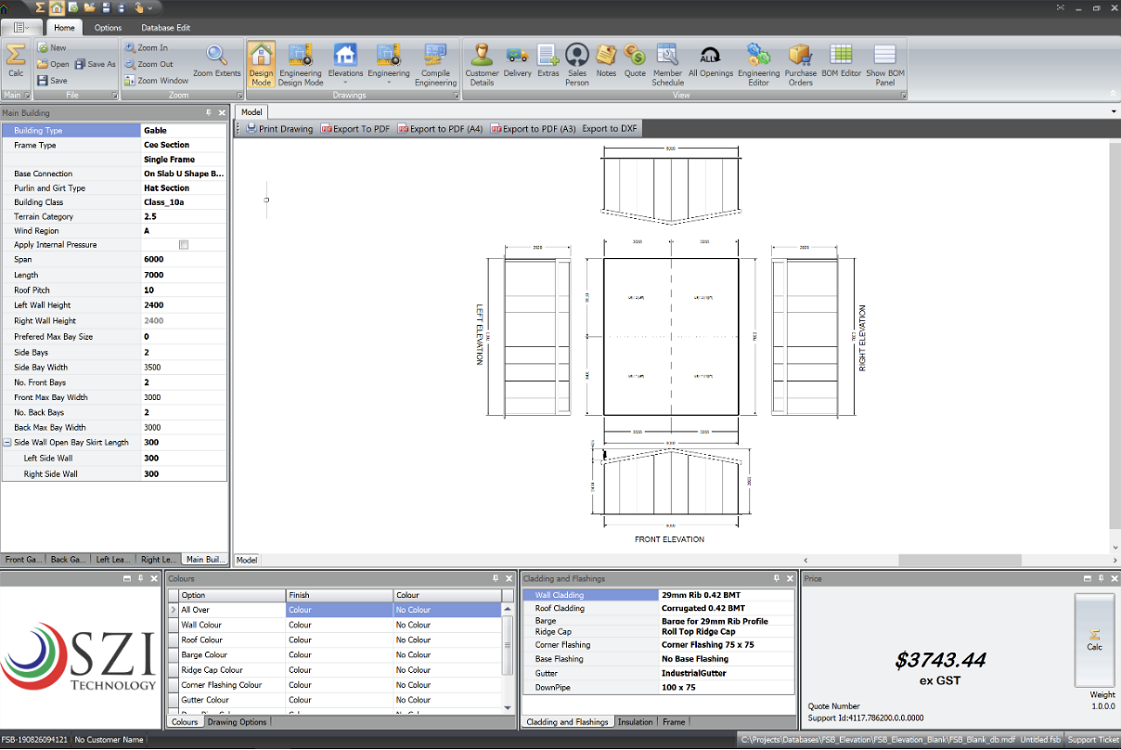Click Zoom Extents magnifier

(217, 61)
